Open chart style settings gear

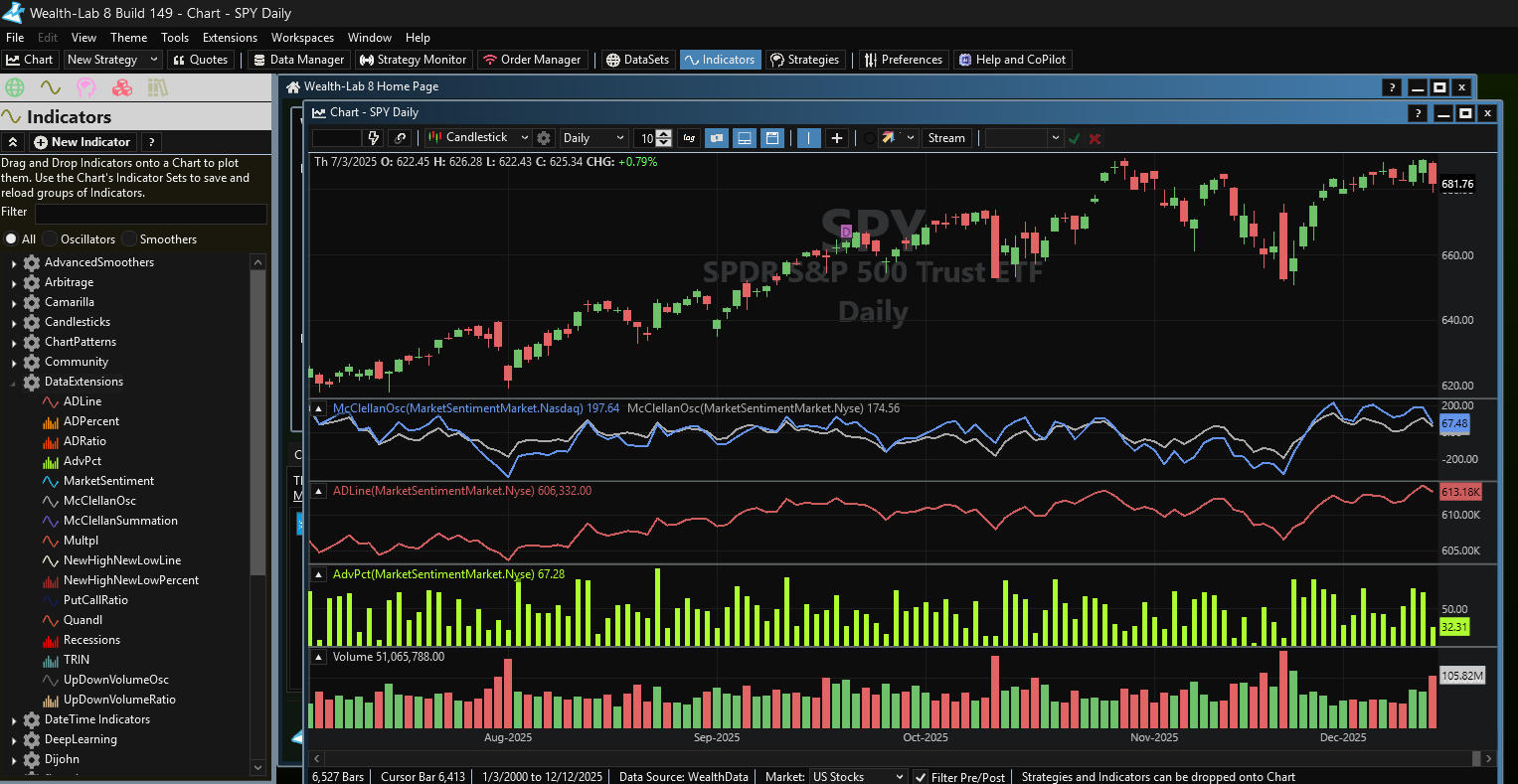click(x=544, y=138)
